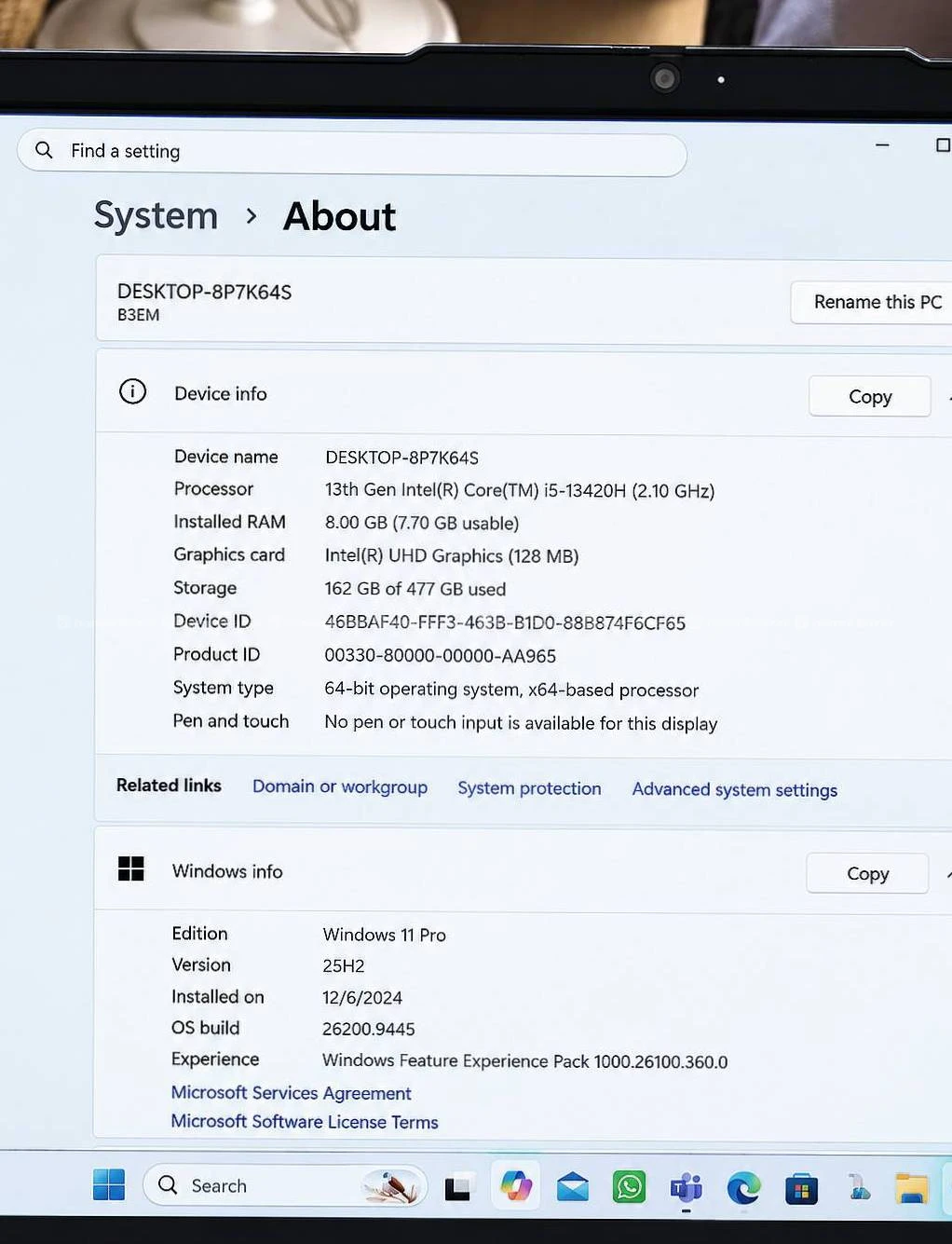Go back to System in breadcrumb
Image resolution: width=952 pixels, height=1244 pixels.
(x=156, y=215)
